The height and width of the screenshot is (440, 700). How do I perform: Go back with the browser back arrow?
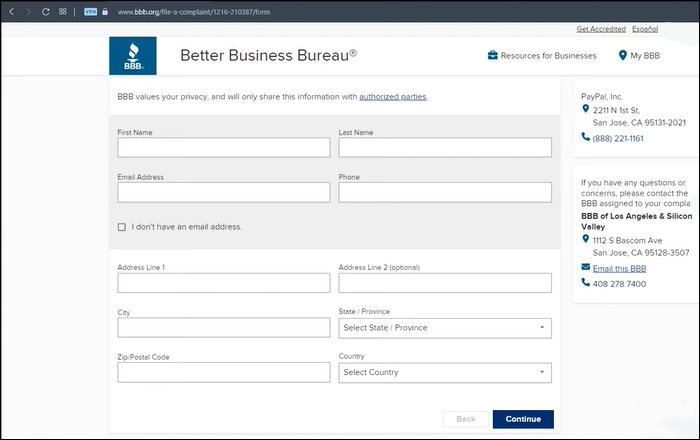tap(12, 11)
